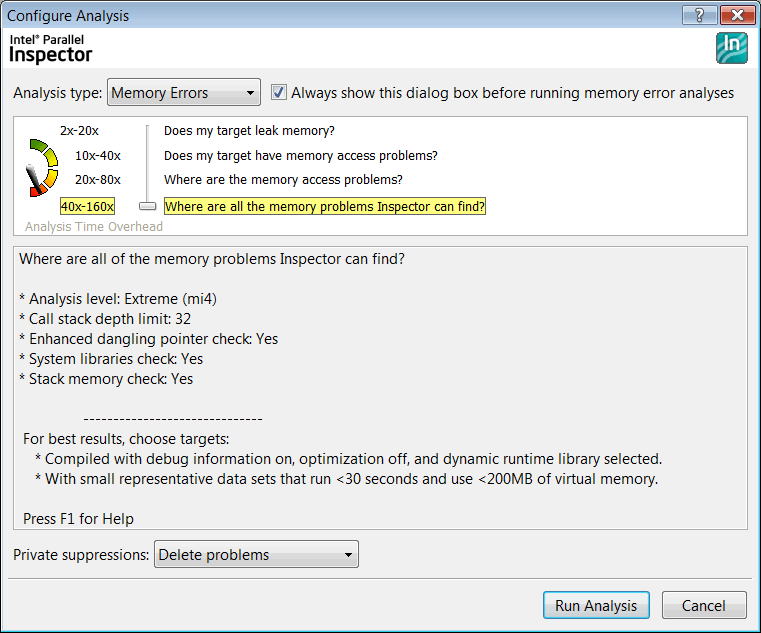Open the Analysis type dropdown
Viewport: 761px width, 633px height.
[x=183, y=93]
